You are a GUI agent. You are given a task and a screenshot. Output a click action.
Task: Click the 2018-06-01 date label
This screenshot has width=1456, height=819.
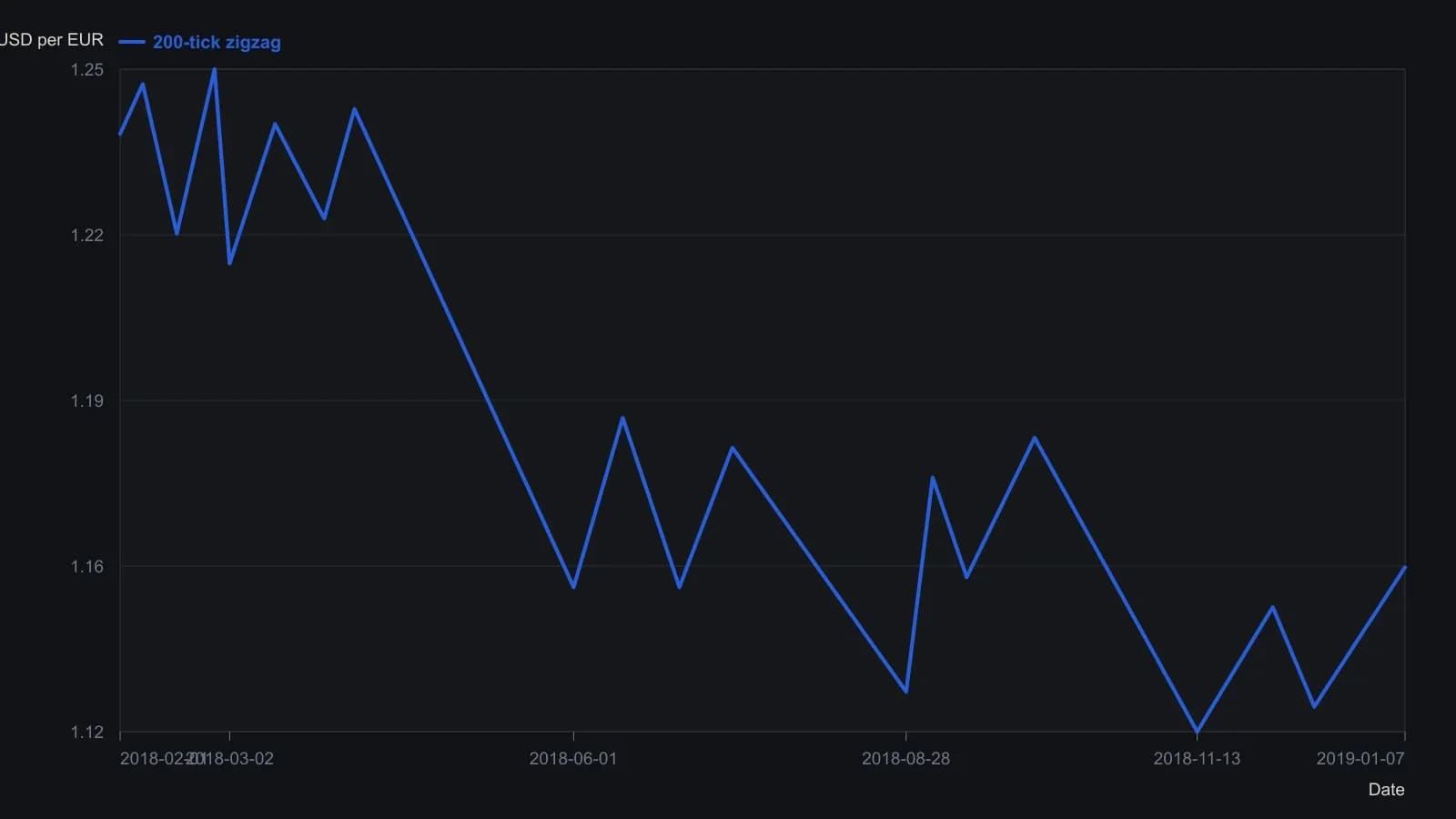pos(573,758)
